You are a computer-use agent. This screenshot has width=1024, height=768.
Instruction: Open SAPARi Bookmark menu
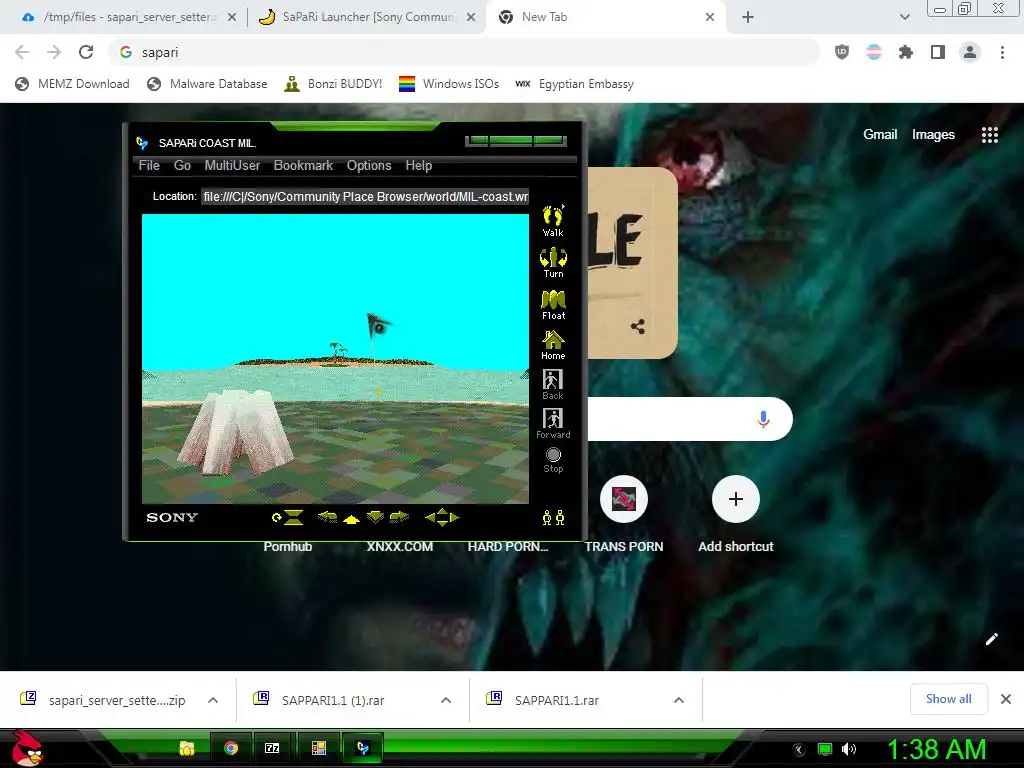pos(303,165)
